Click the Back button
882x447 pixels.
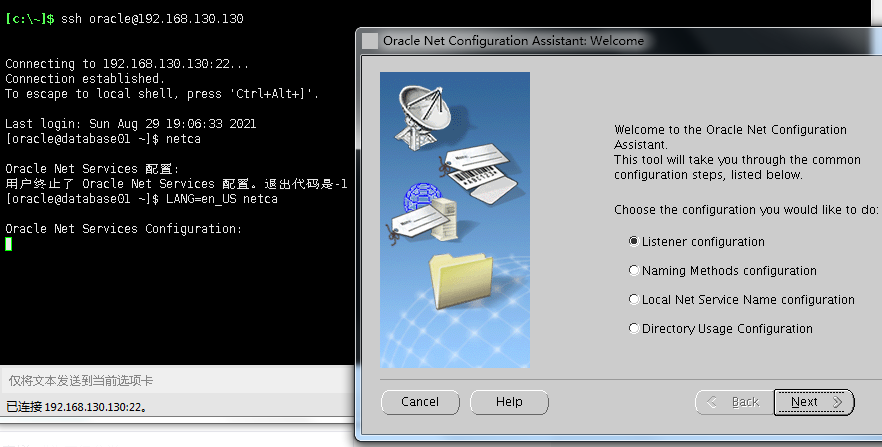(x=734, y=402)
